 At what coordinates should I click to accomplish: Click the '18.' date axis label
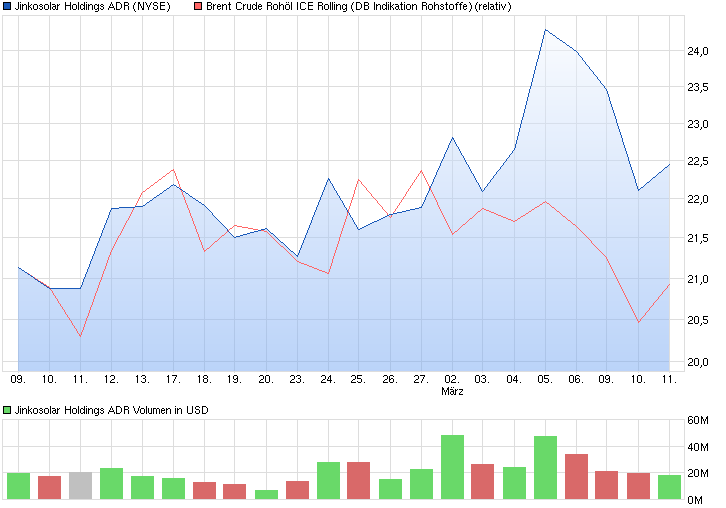[x=204, y=379]
